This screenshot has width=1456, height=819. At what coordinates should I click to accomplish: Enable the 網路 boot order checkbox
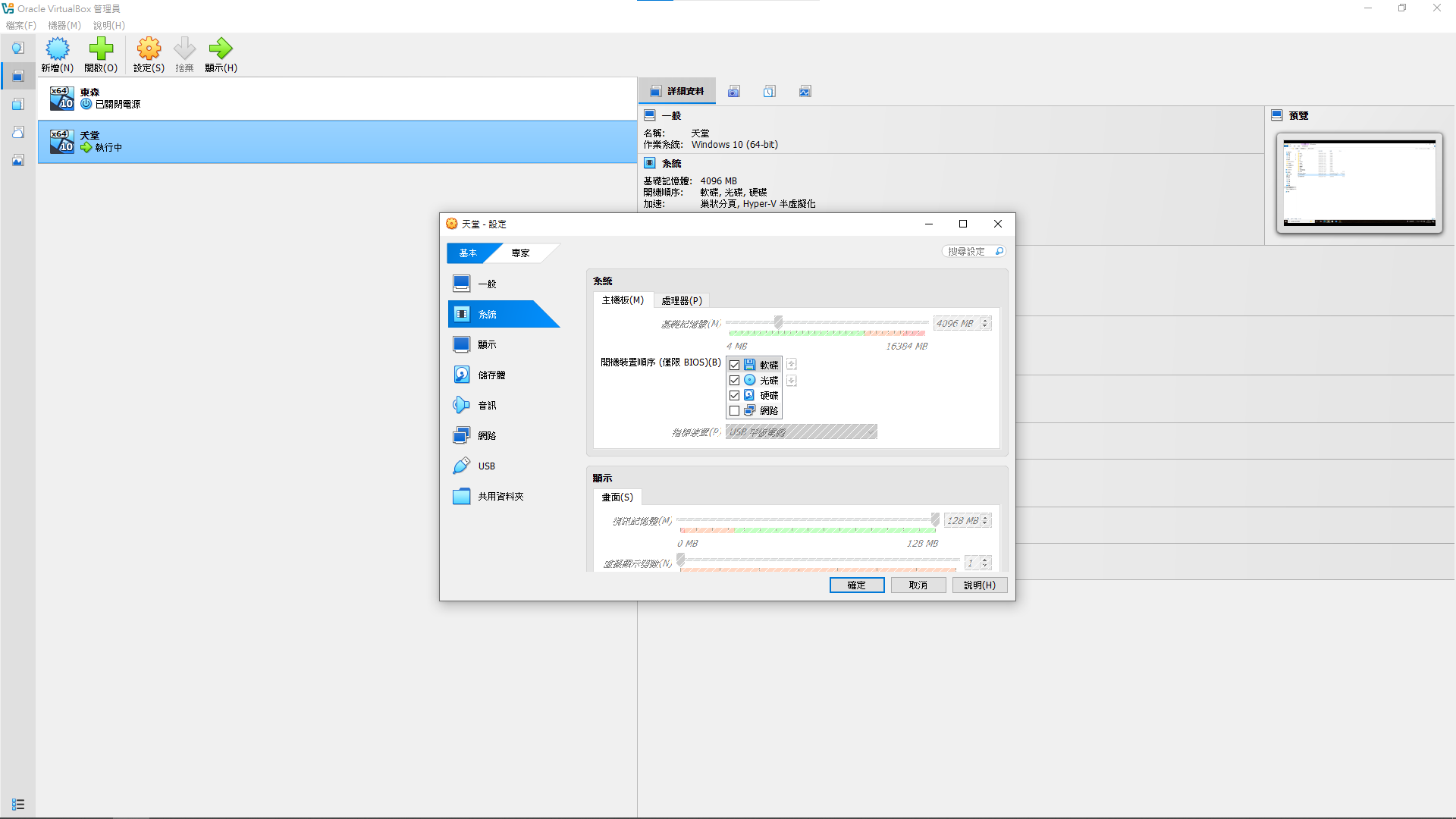click(x=734, y=410)
